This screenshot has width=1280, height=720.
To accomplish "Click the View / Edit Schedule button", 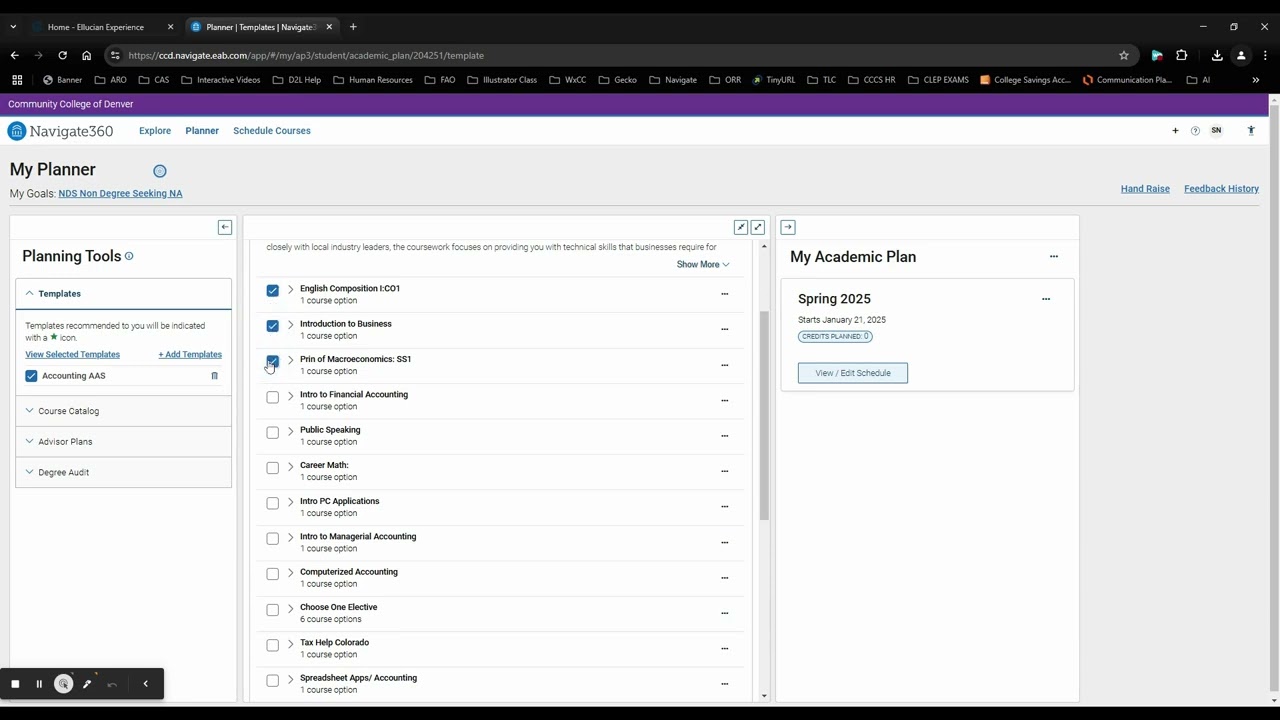I will pyautogui.click(x=853, y=373).
